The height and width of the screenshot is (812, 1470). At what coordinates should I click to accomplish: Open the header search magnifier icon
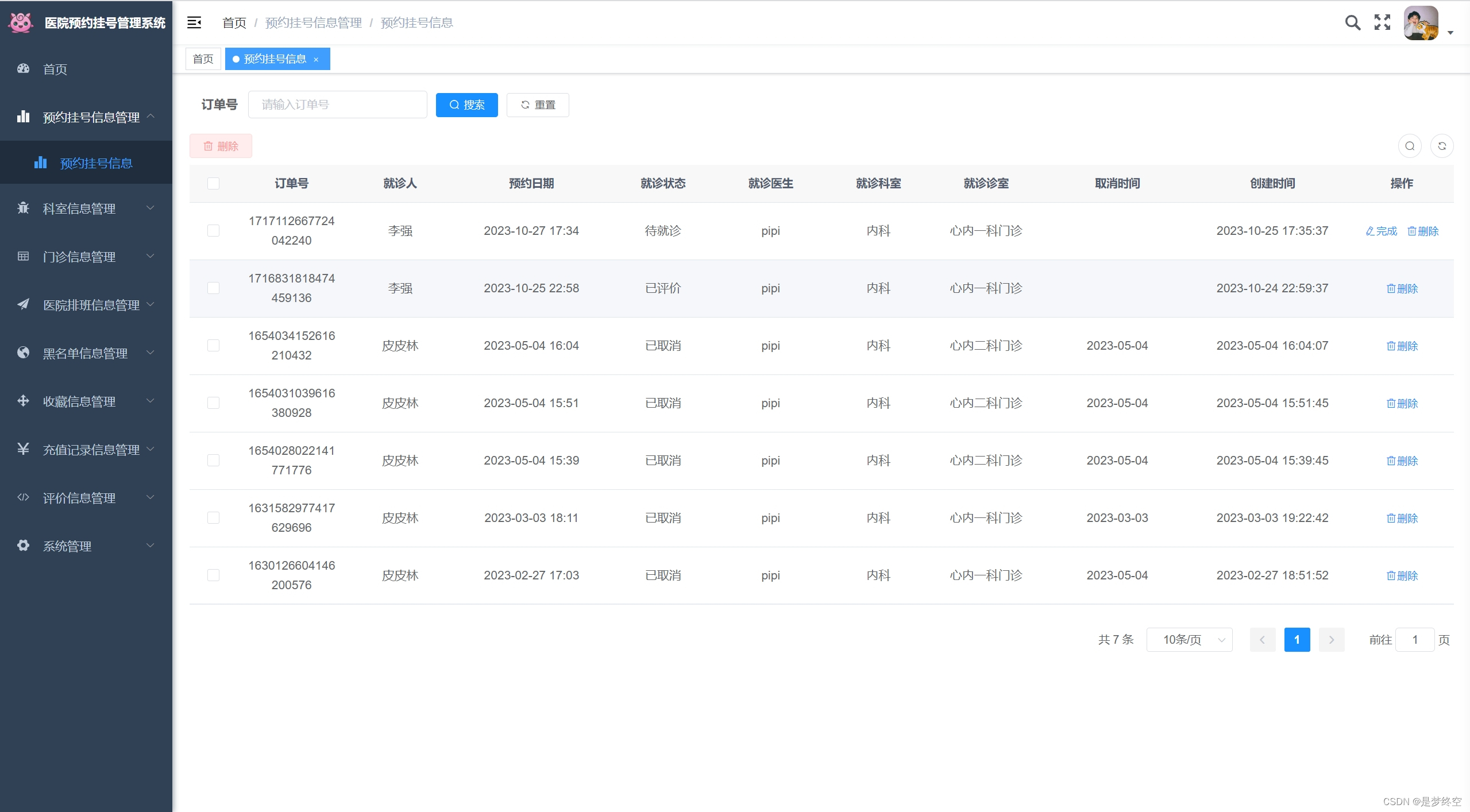(x=1353, y=22)
